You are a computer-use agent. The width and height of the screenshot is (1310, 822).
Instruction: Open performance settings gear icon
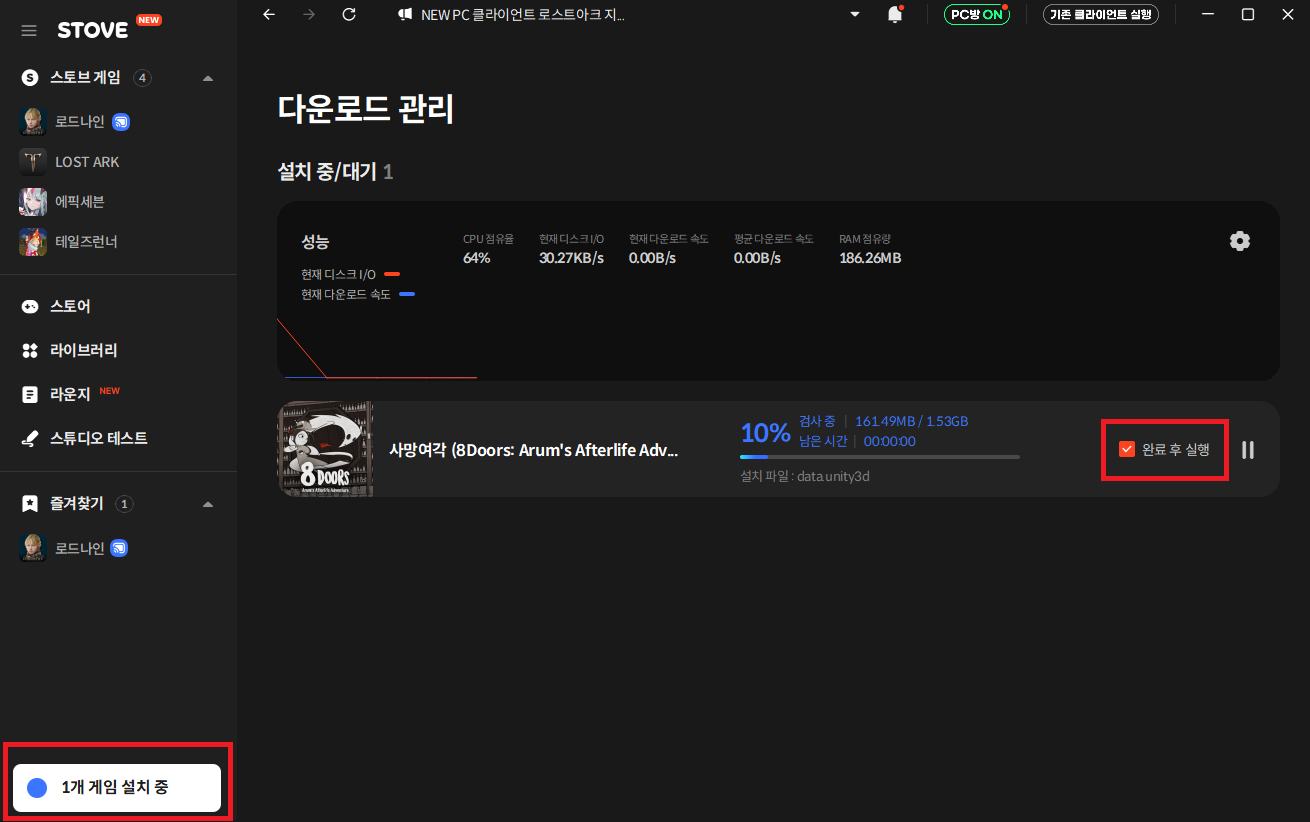point(1240,241)
